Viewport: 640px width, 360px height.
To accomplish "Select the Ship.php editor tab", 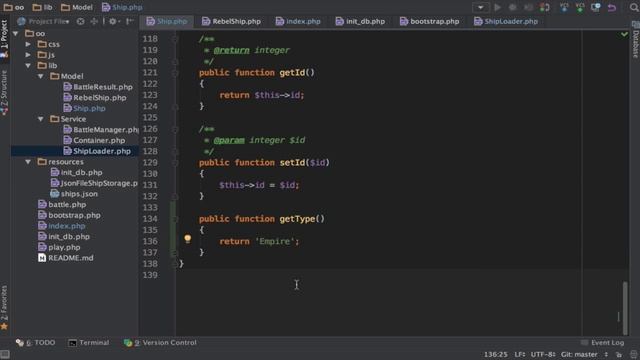I will [x=167, y=21].
